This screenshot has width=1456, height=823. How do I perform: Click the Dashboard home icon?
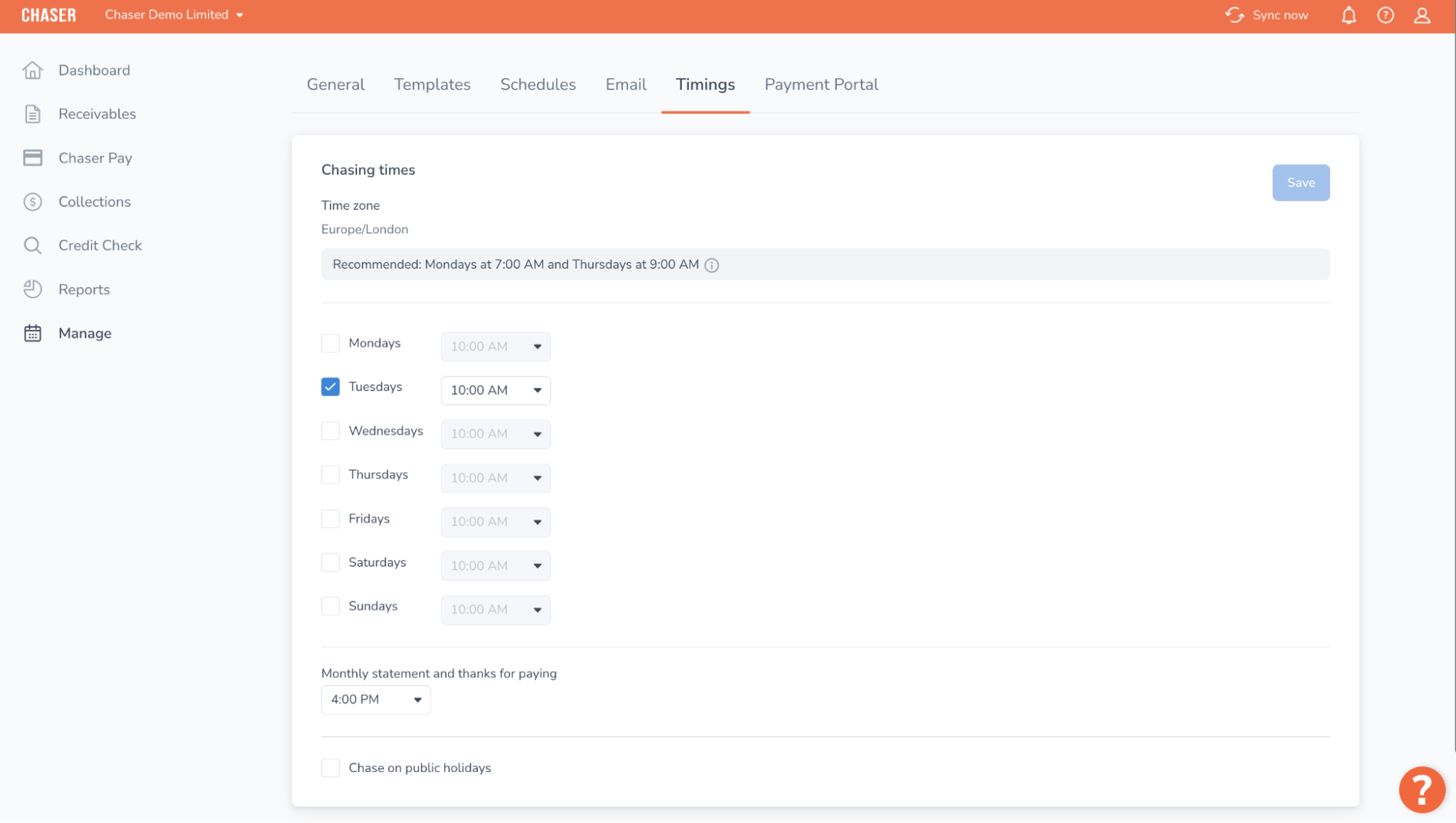(33, 71)
